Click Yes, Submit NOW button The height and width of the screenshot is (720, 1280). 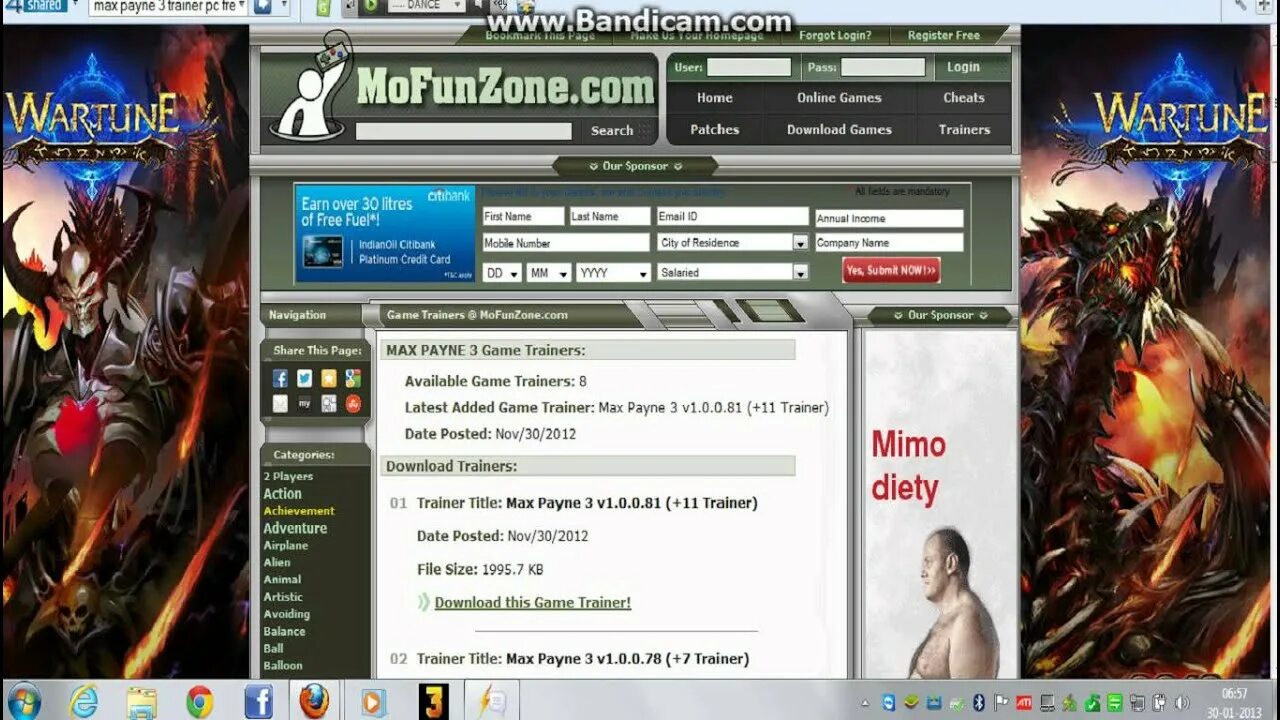coord(891,270)
